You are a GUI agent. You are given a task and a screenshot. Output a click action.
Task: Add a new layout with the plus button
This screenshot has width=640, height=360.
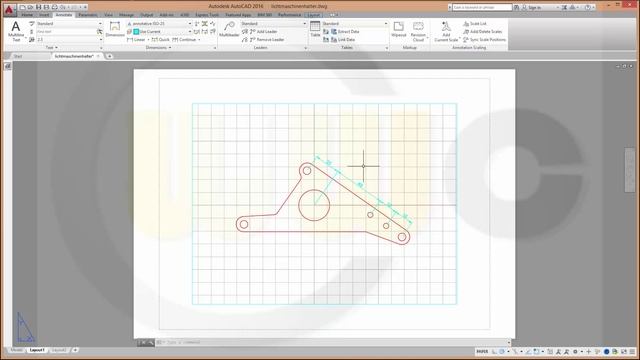point(75,350)
